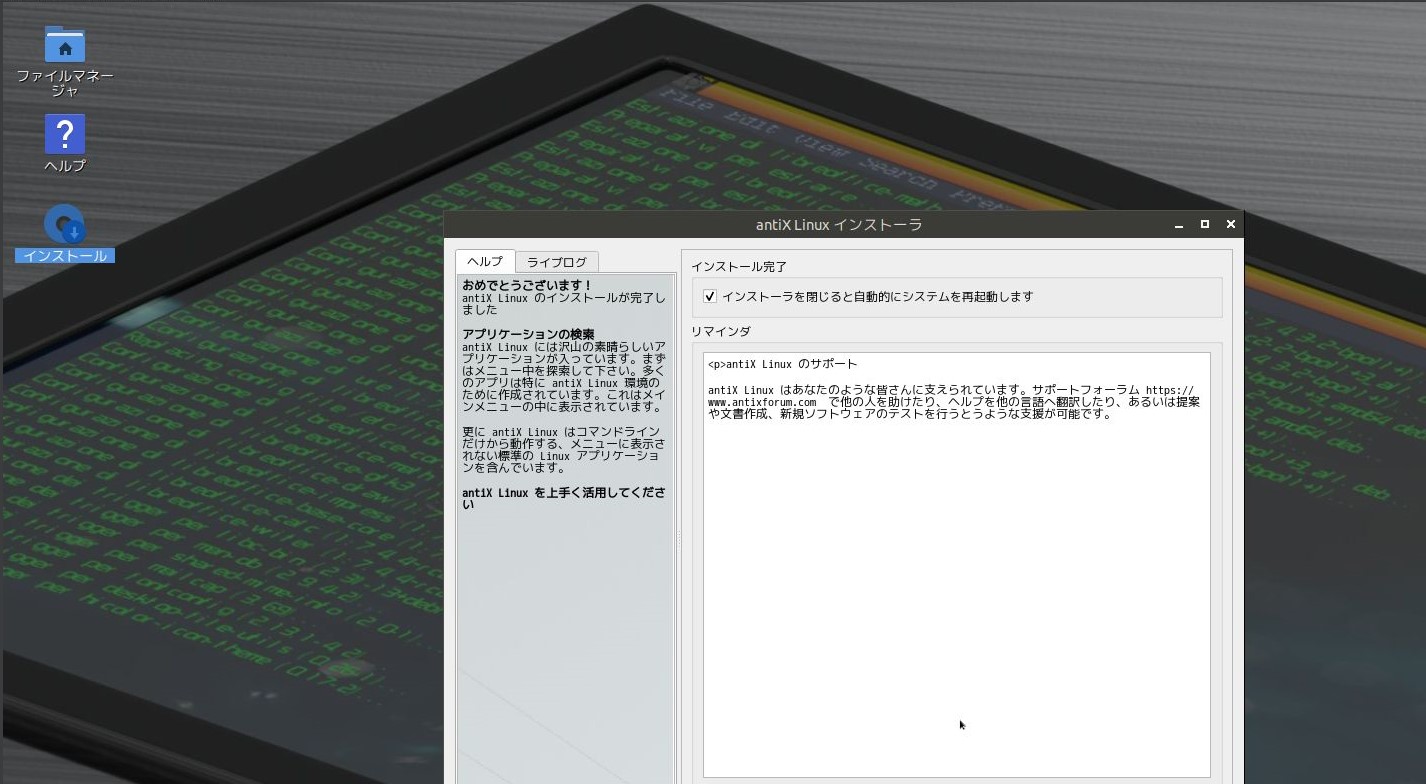Close the antiX Linux installer window

[1231, 225]
